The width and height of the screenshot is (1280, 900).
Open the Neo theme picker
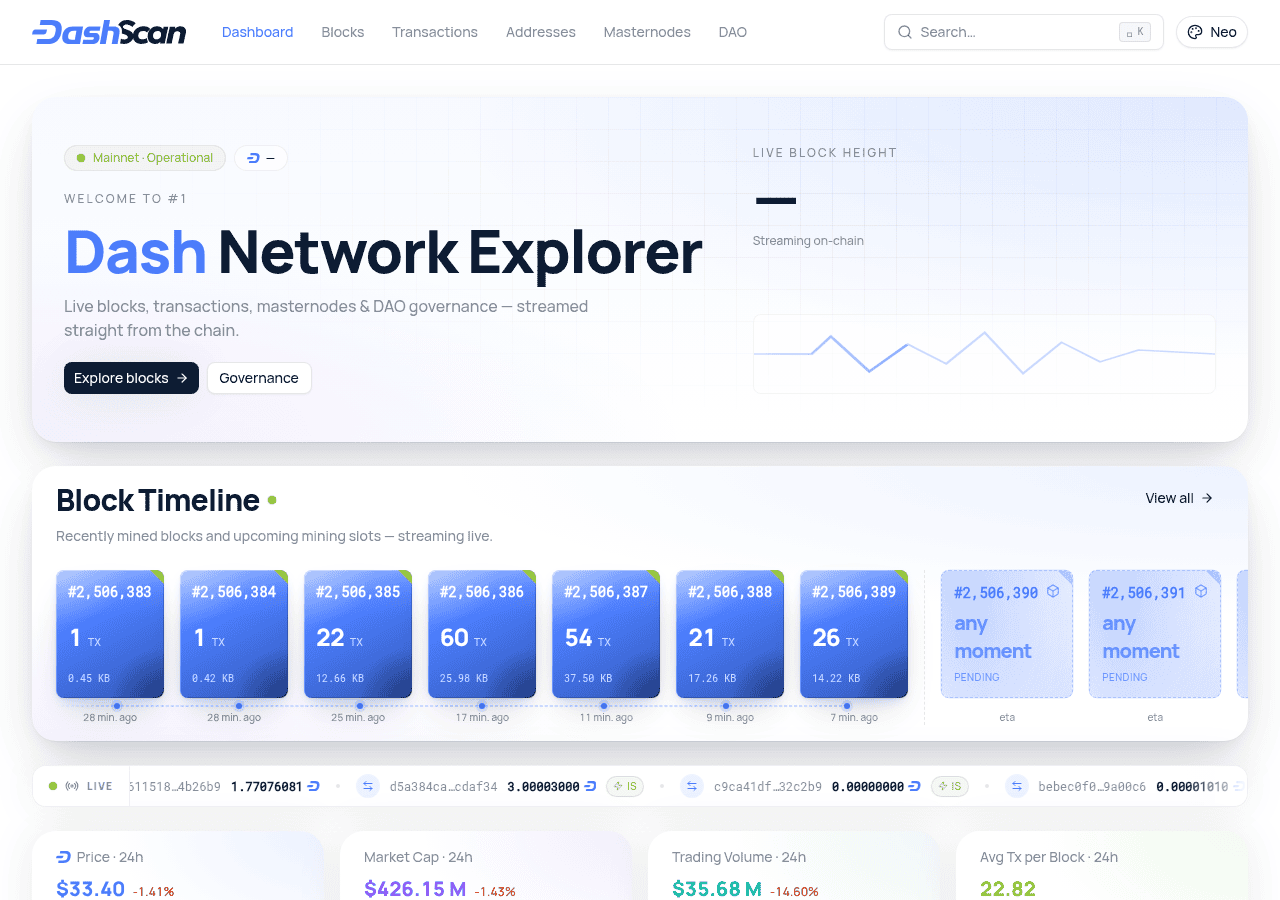(1212, 32)
